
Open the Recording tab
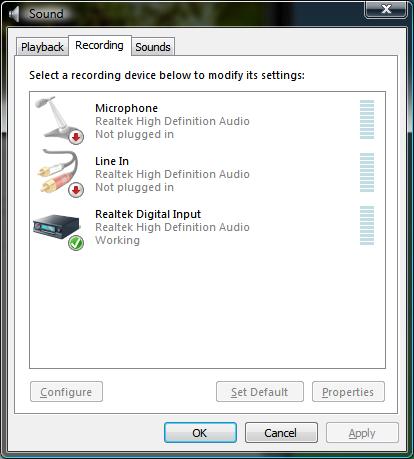[100, 45]
